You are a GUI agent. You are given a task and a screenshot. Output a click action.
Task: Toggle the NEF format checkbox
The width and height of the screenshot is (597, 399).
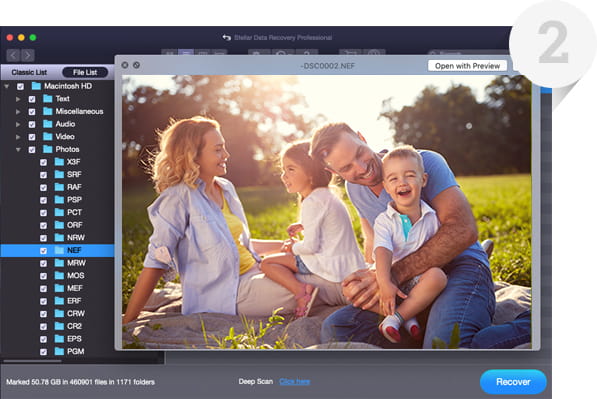point(43,251)
